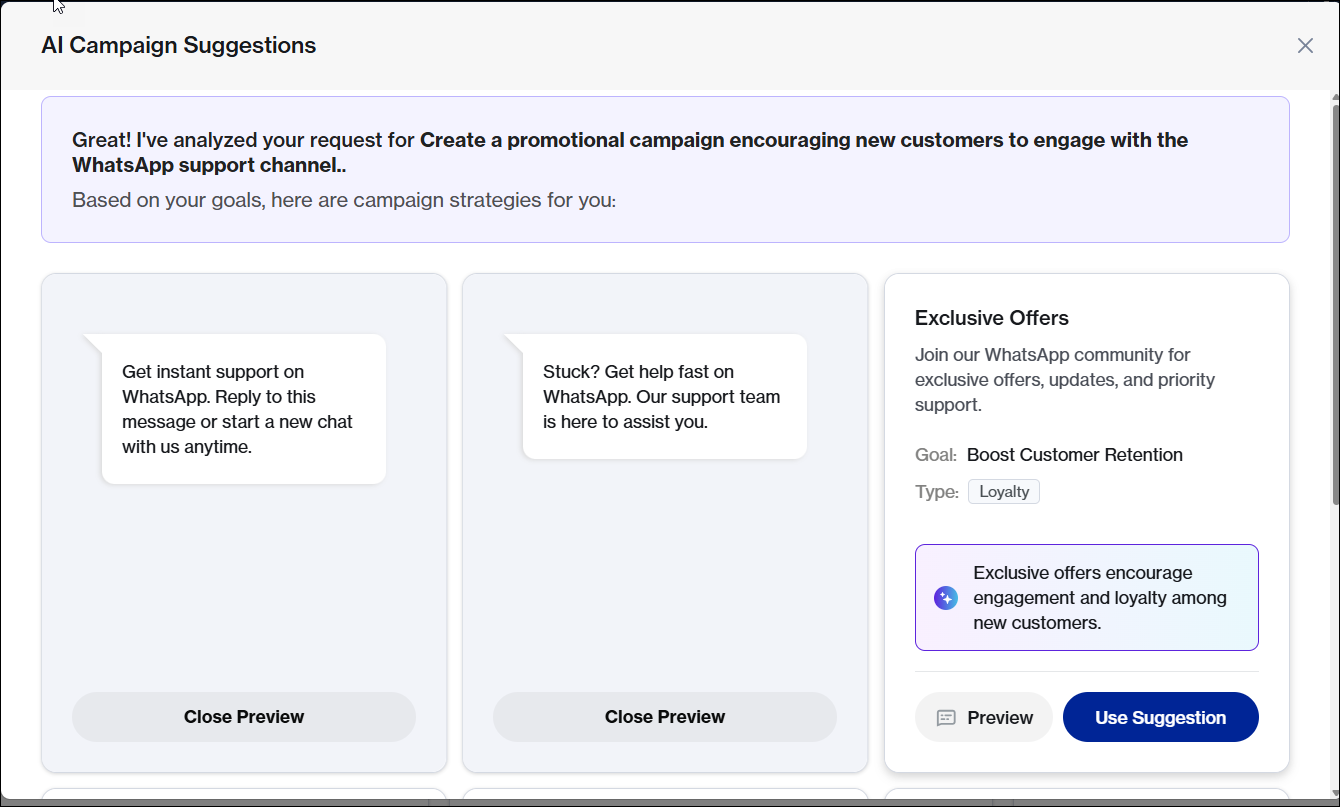The height and width of the screenshot is (807, 1340).
Task: Click the AI Campaign Suggestions heading
Action: click(x=179, y=46)
